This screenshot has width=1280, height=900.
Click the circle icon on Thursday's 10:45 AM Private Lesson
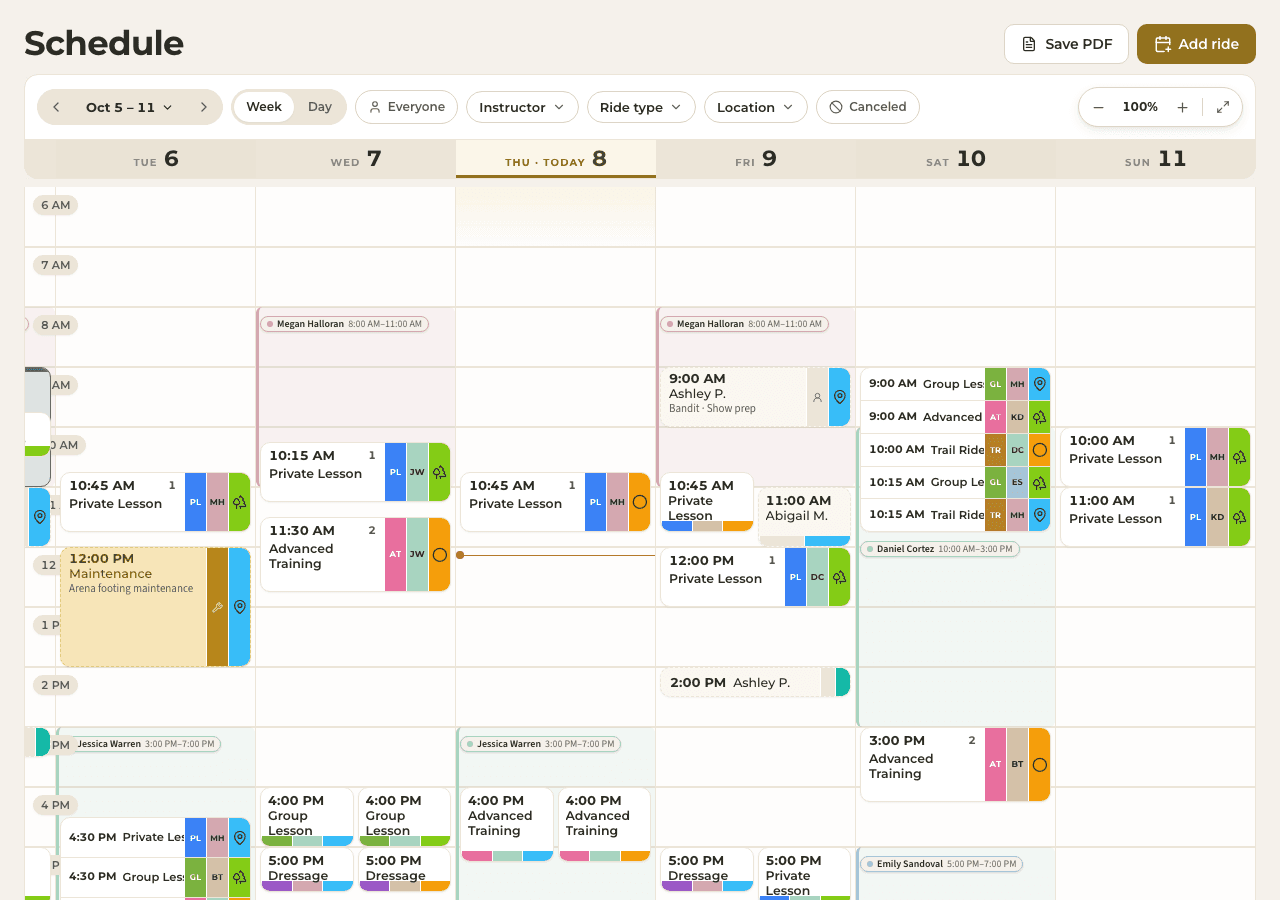[640, 502]
